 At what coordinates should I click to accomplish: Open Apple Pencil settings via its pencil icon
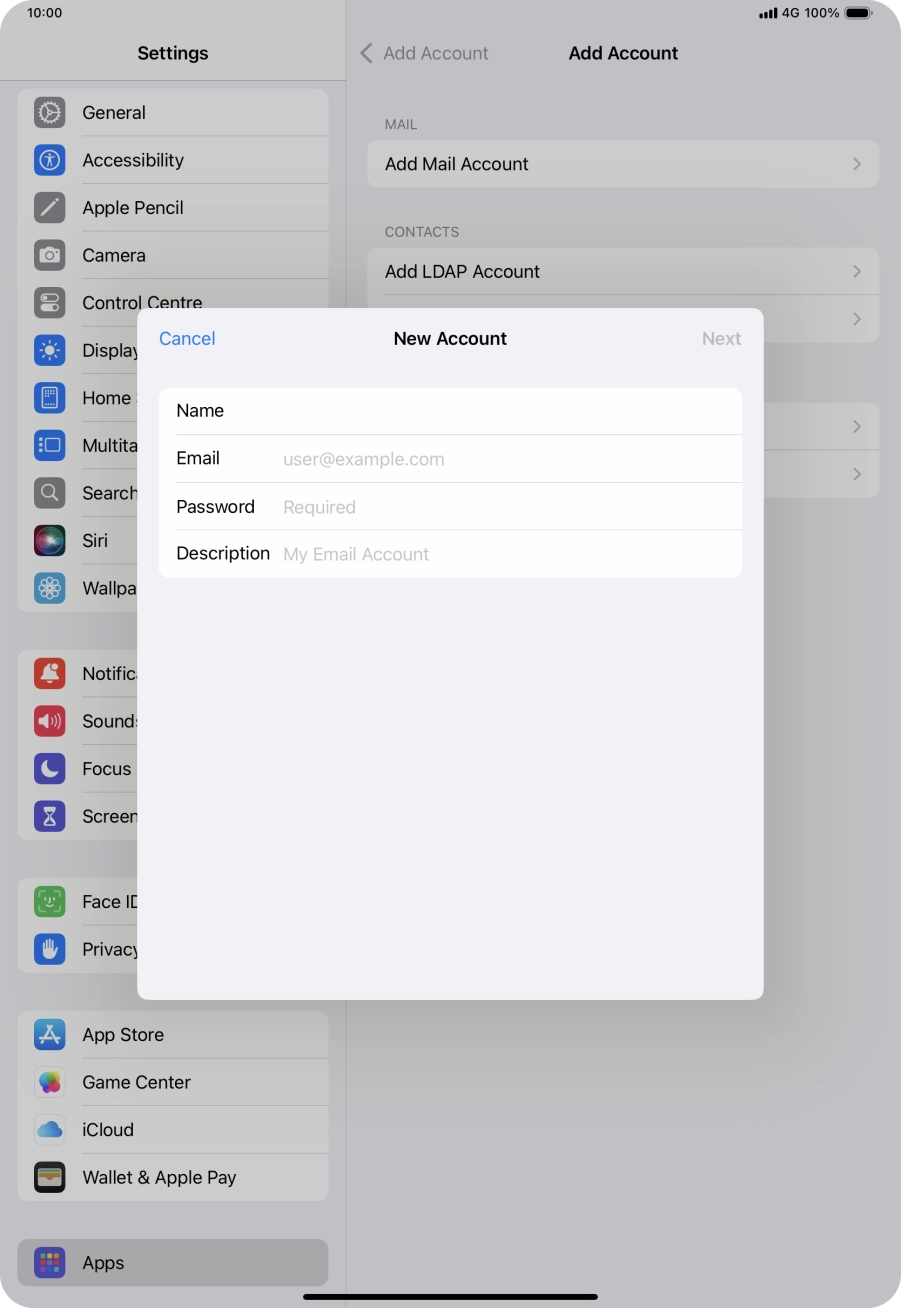click(x=49, y=207)
